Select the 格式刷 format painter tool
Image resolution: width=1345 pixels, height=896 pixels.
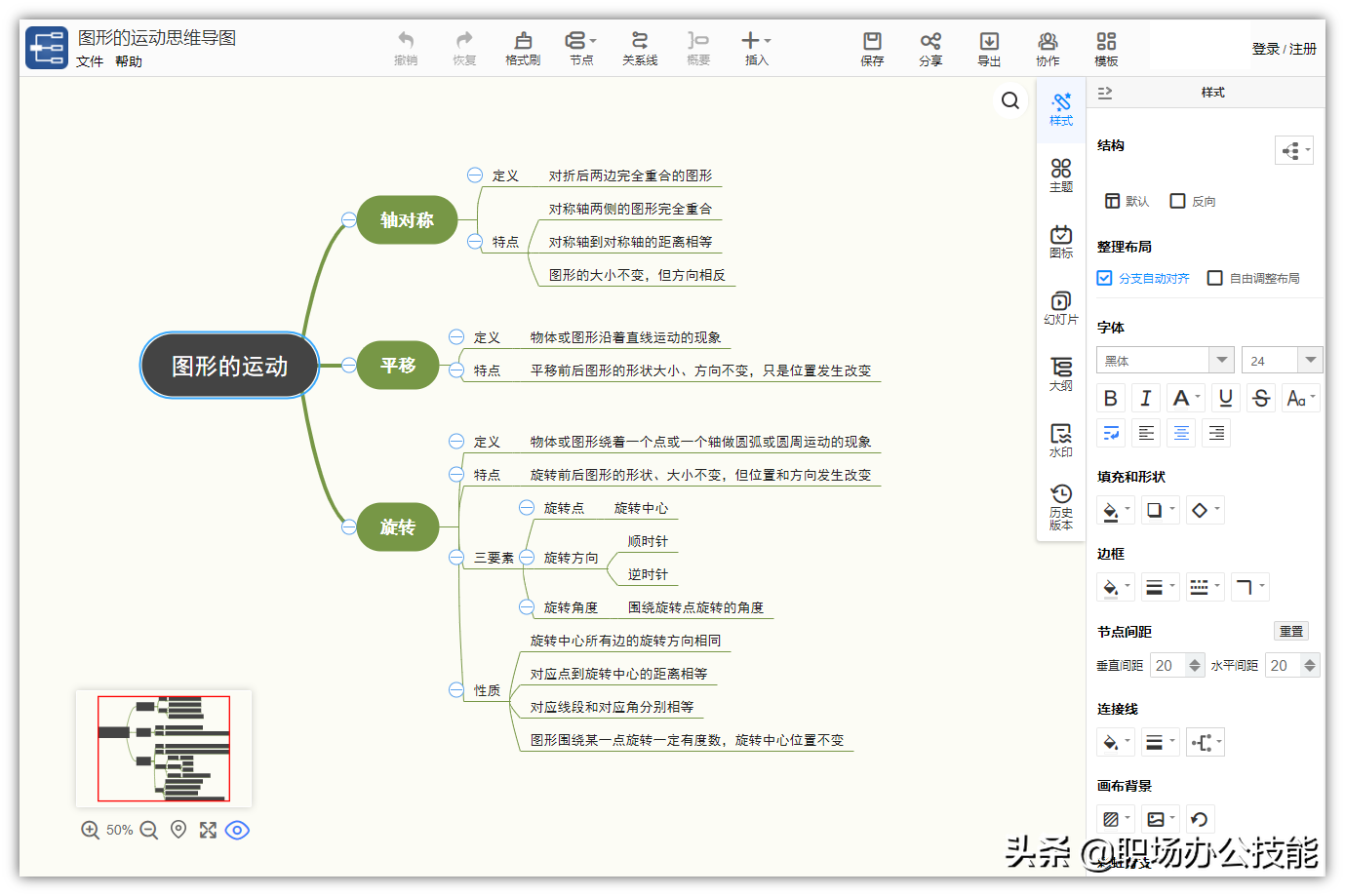(x=523, y=48)
